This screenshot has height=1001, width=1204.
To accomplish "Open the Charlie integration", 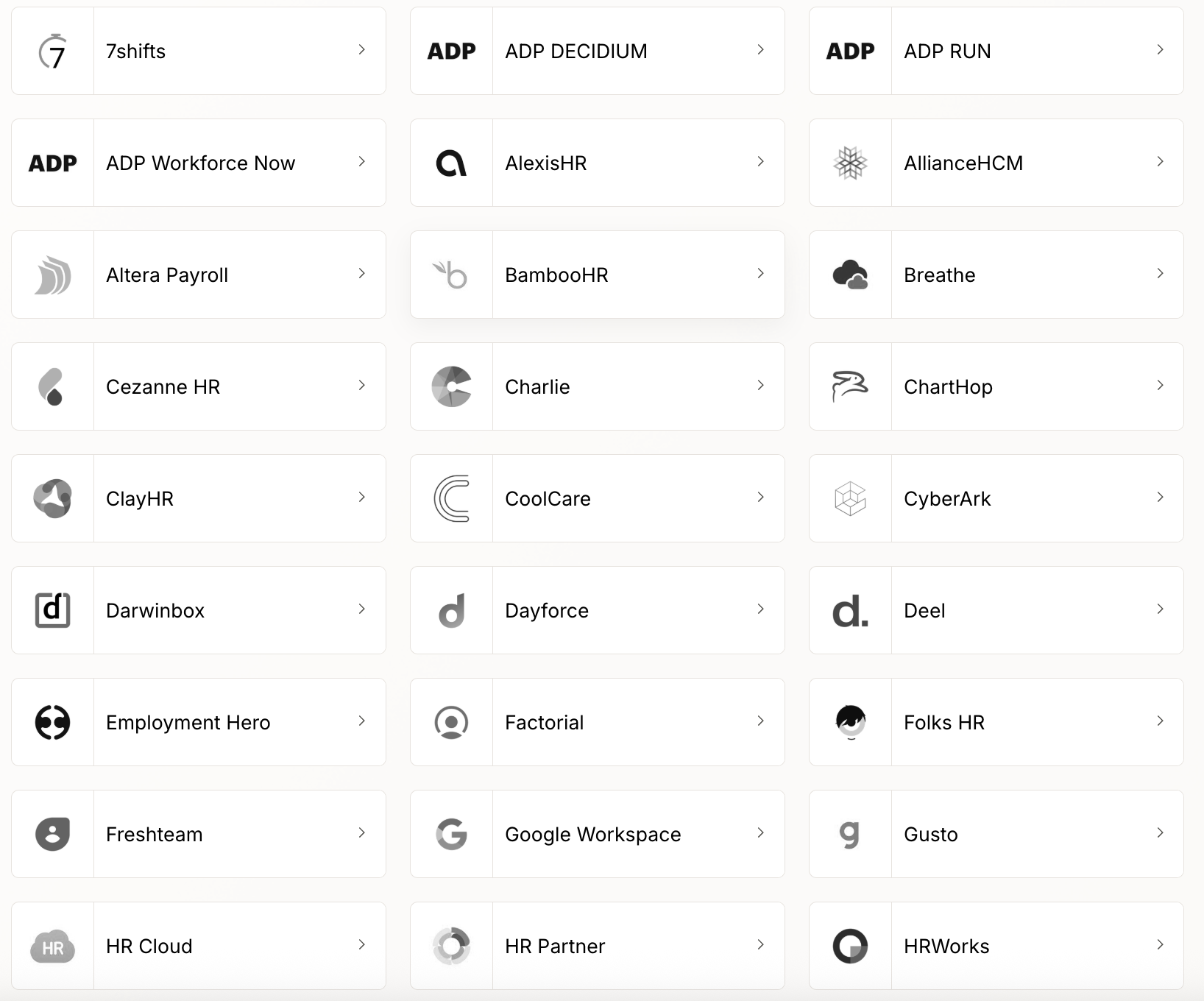I will [598, 386].
